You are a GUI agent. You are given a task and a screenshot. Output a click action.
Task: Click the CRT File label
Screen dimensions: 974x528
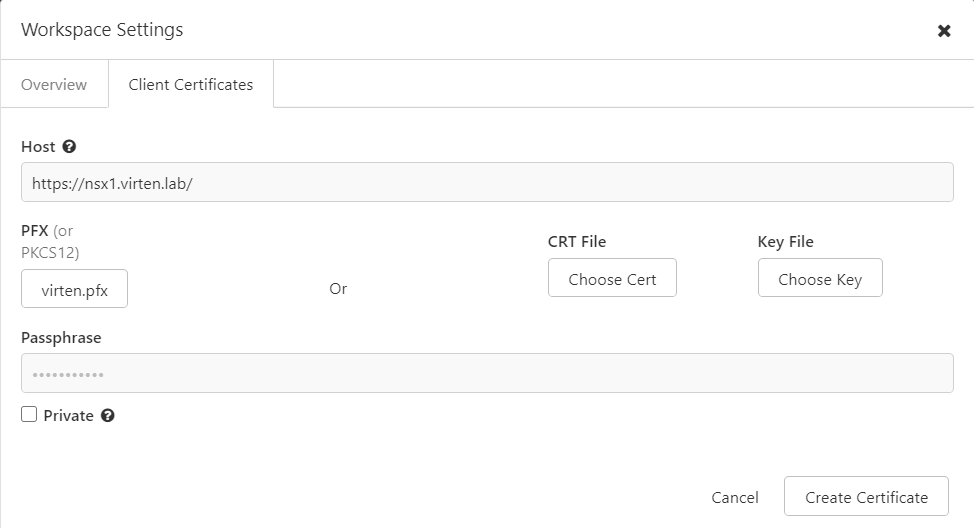tap(577, 242)
